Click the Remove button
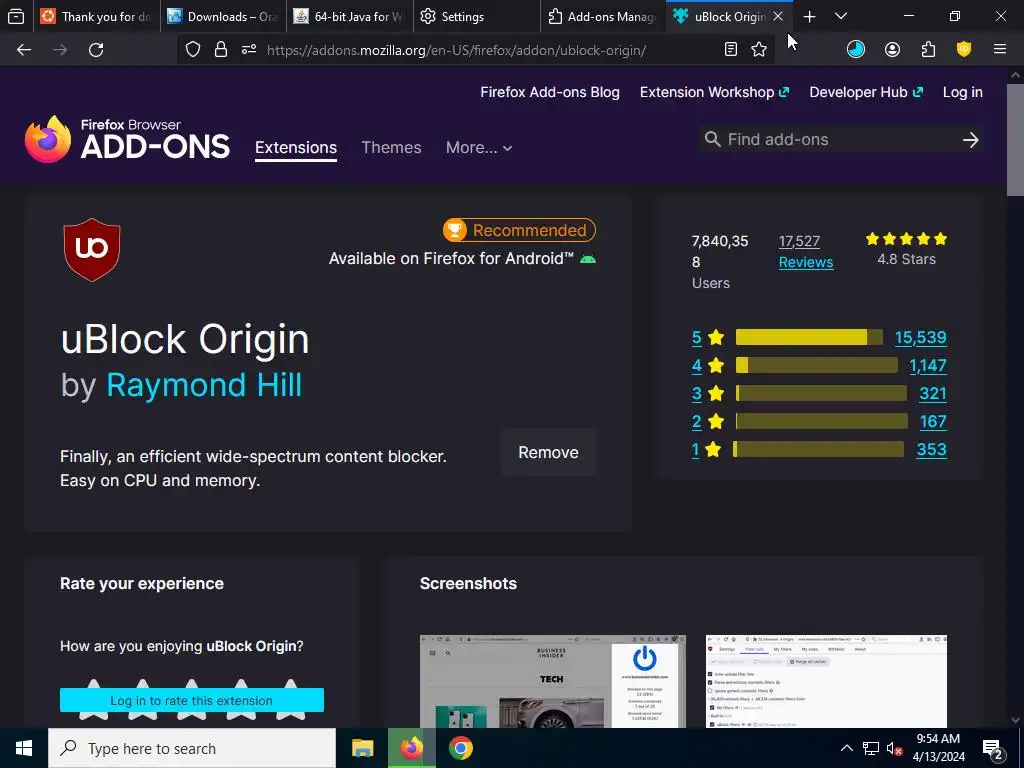1024x768 pixels. coord(548,453)
